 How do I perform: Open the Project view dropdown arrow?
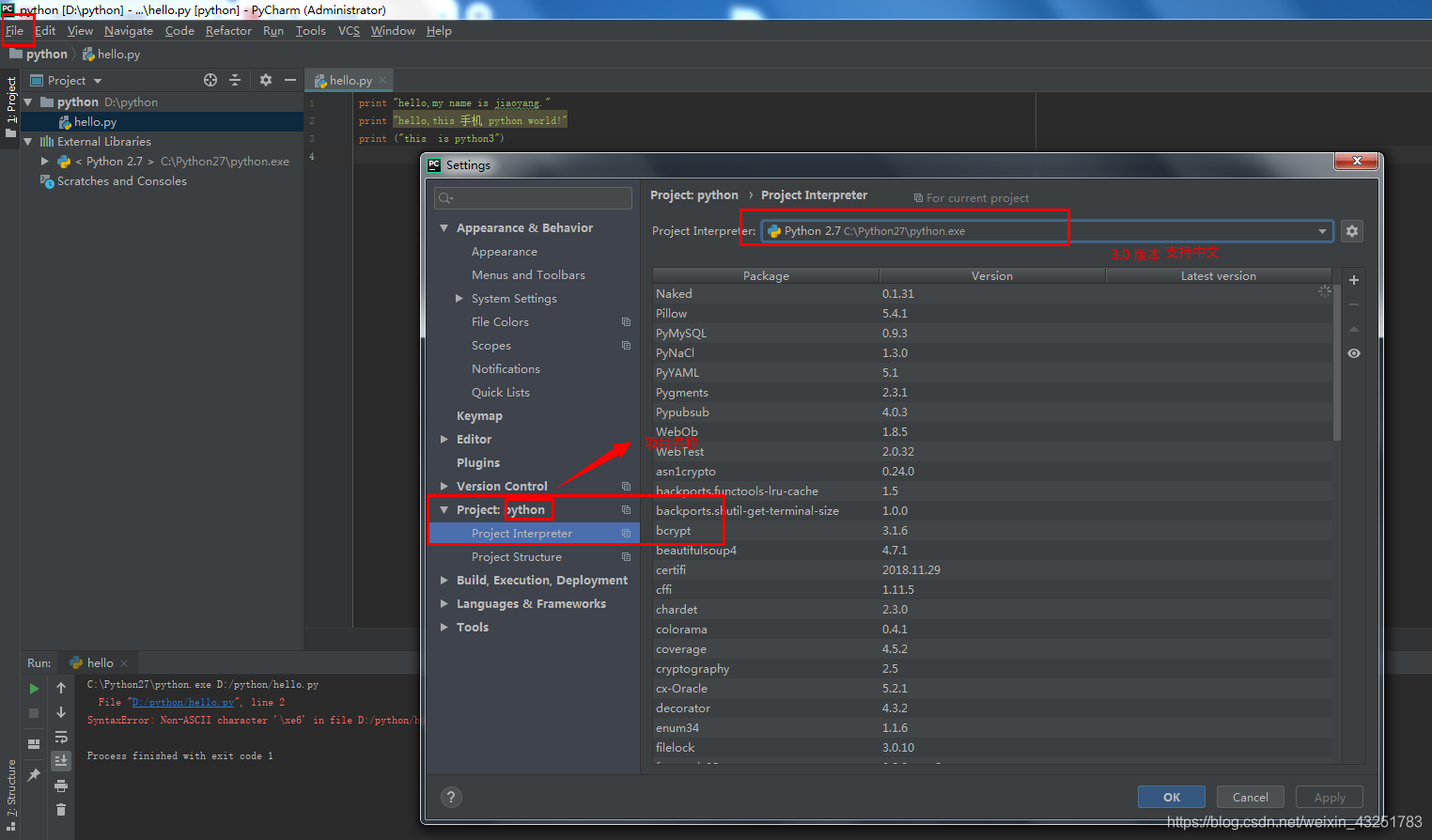click(98, 81)
